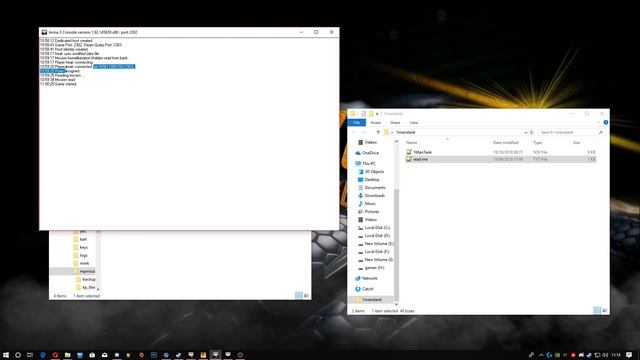640x360 pixels.
Task: Open the Action Center notification icon
Action: point(629,355)
